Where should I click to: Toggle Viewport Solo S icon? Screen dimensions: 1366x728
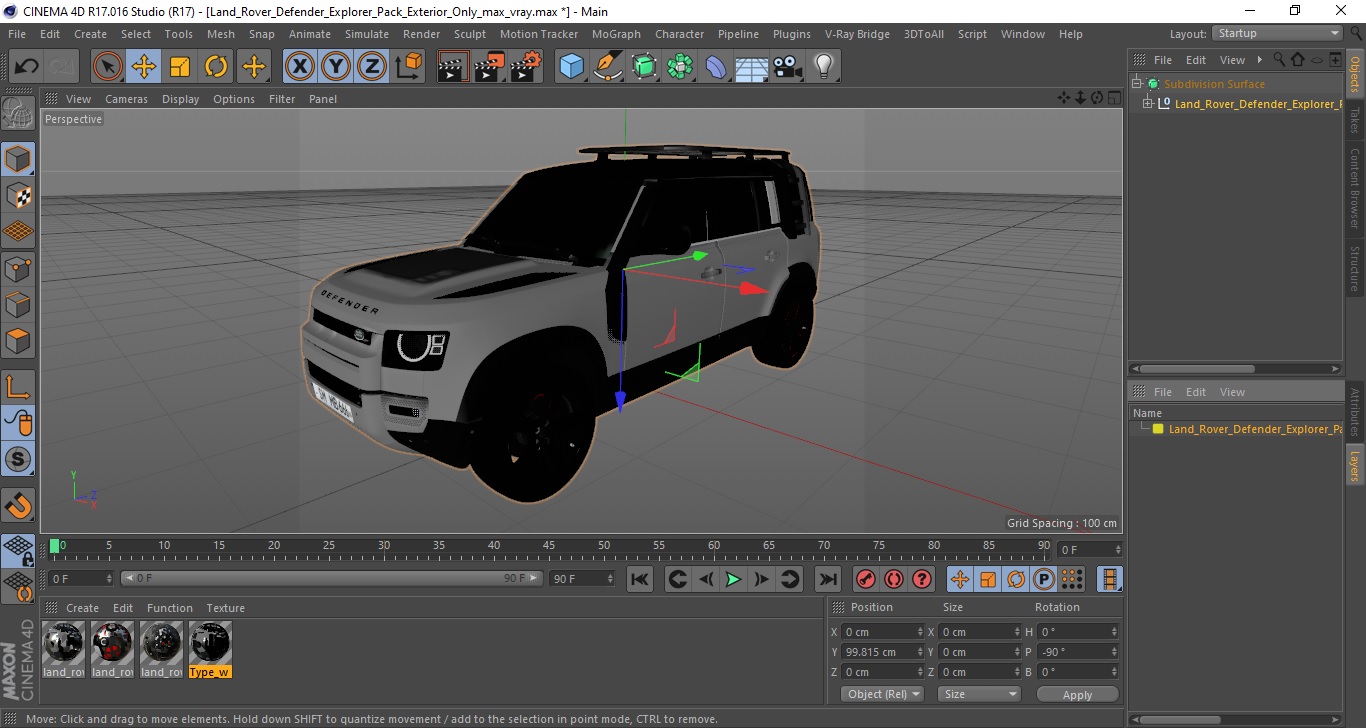tap(18, 460)
